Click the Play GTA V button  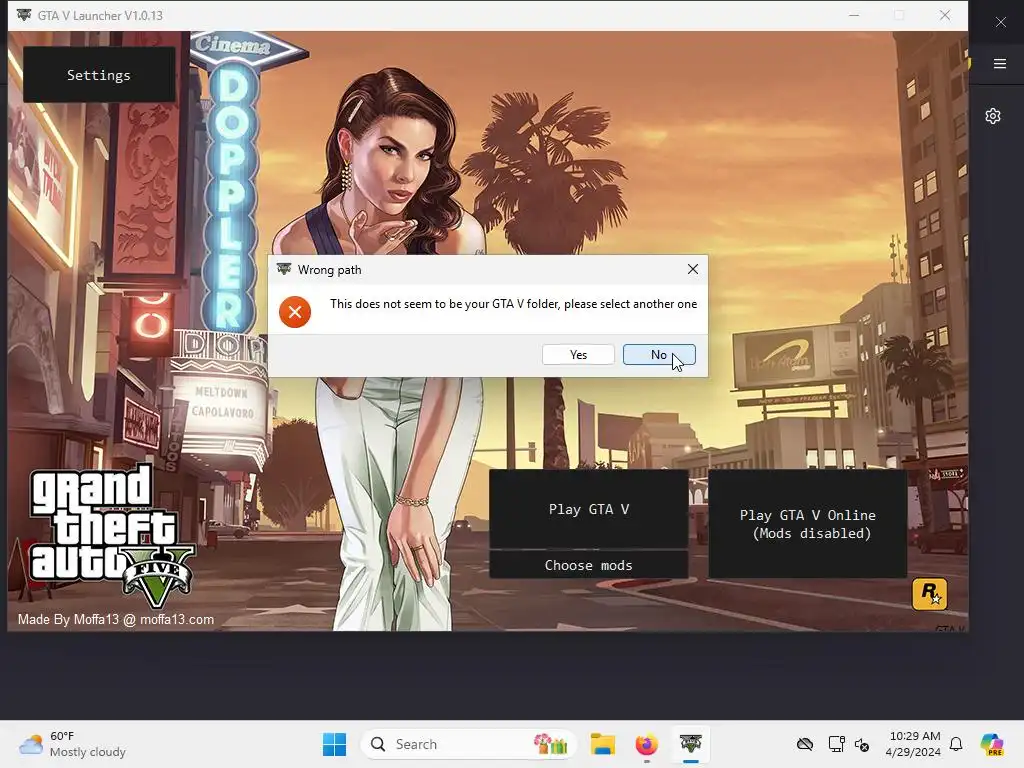coord(588,509)
